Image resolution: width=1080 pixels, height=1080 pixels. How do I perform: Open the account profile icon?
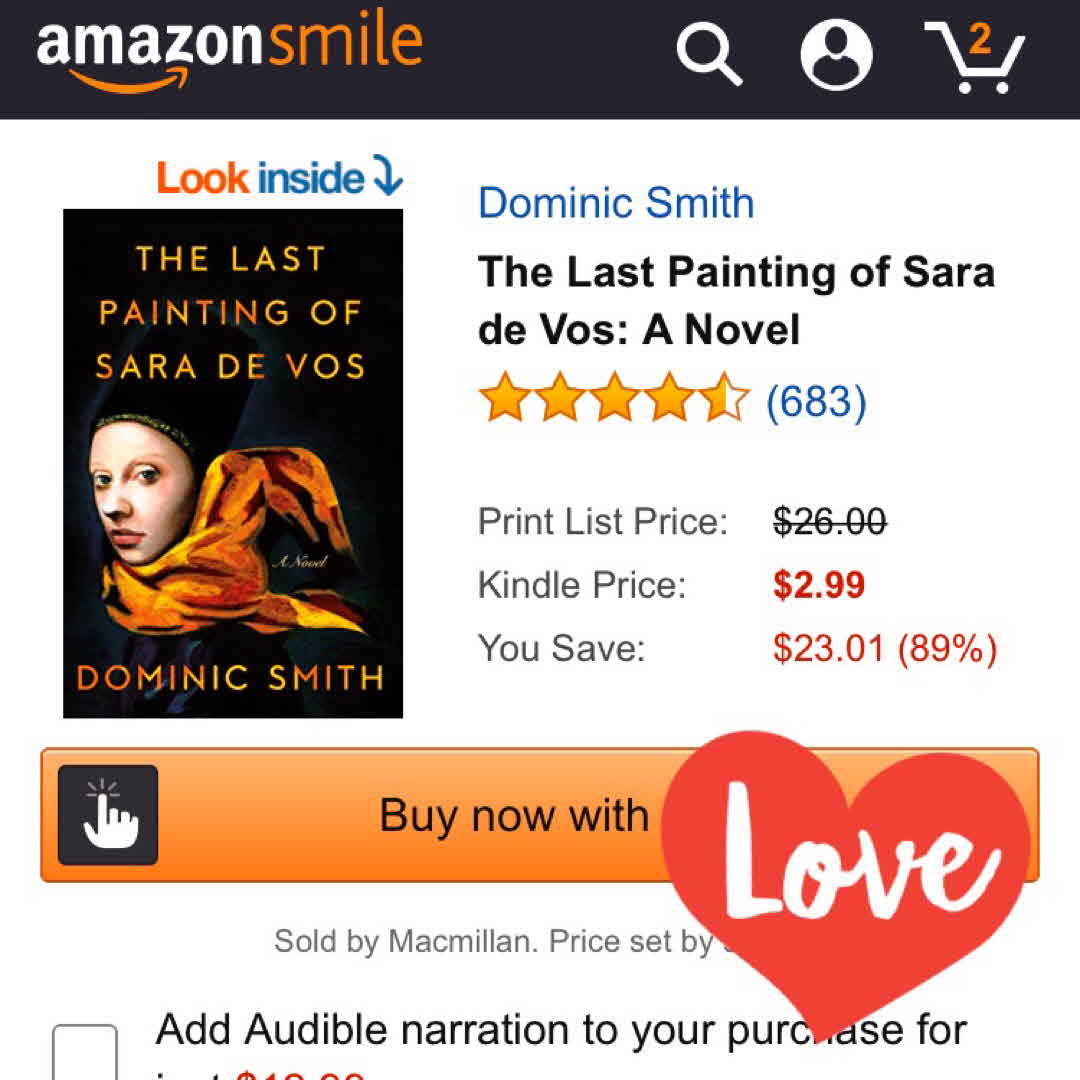(837, 54)
